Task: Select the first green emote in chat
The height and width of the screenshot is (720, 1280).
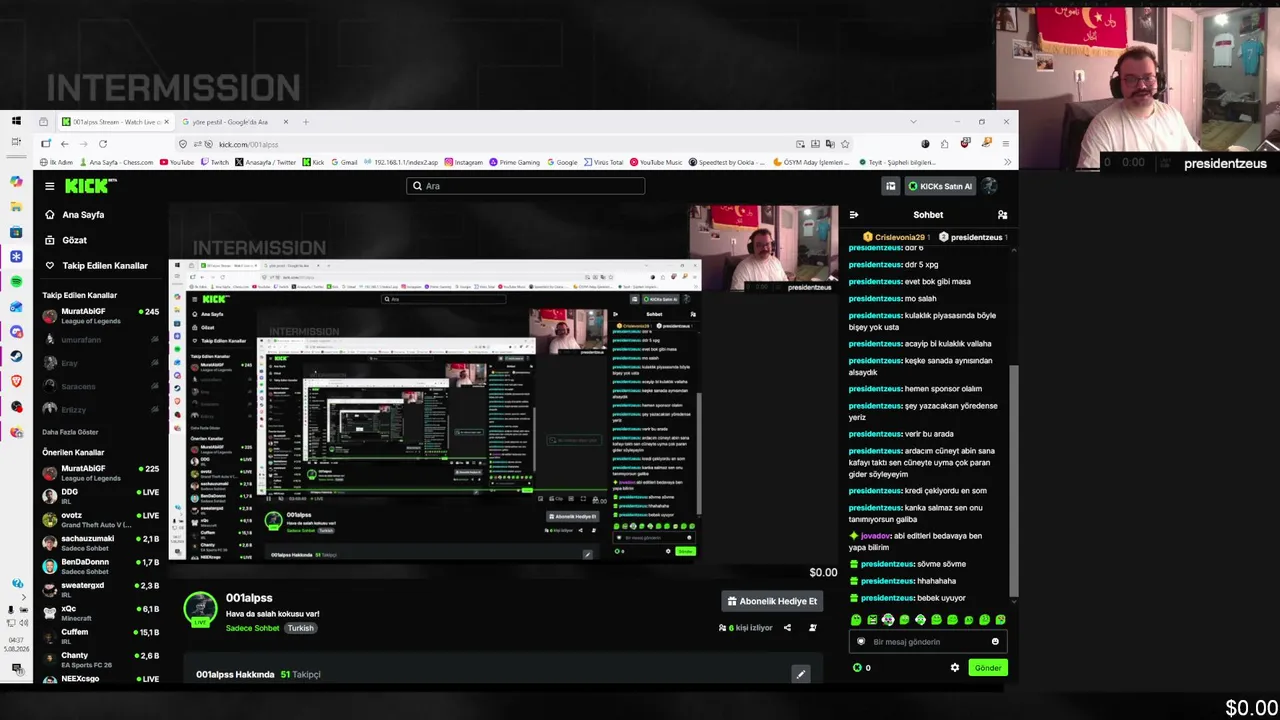Action: [x=856, y=620]
